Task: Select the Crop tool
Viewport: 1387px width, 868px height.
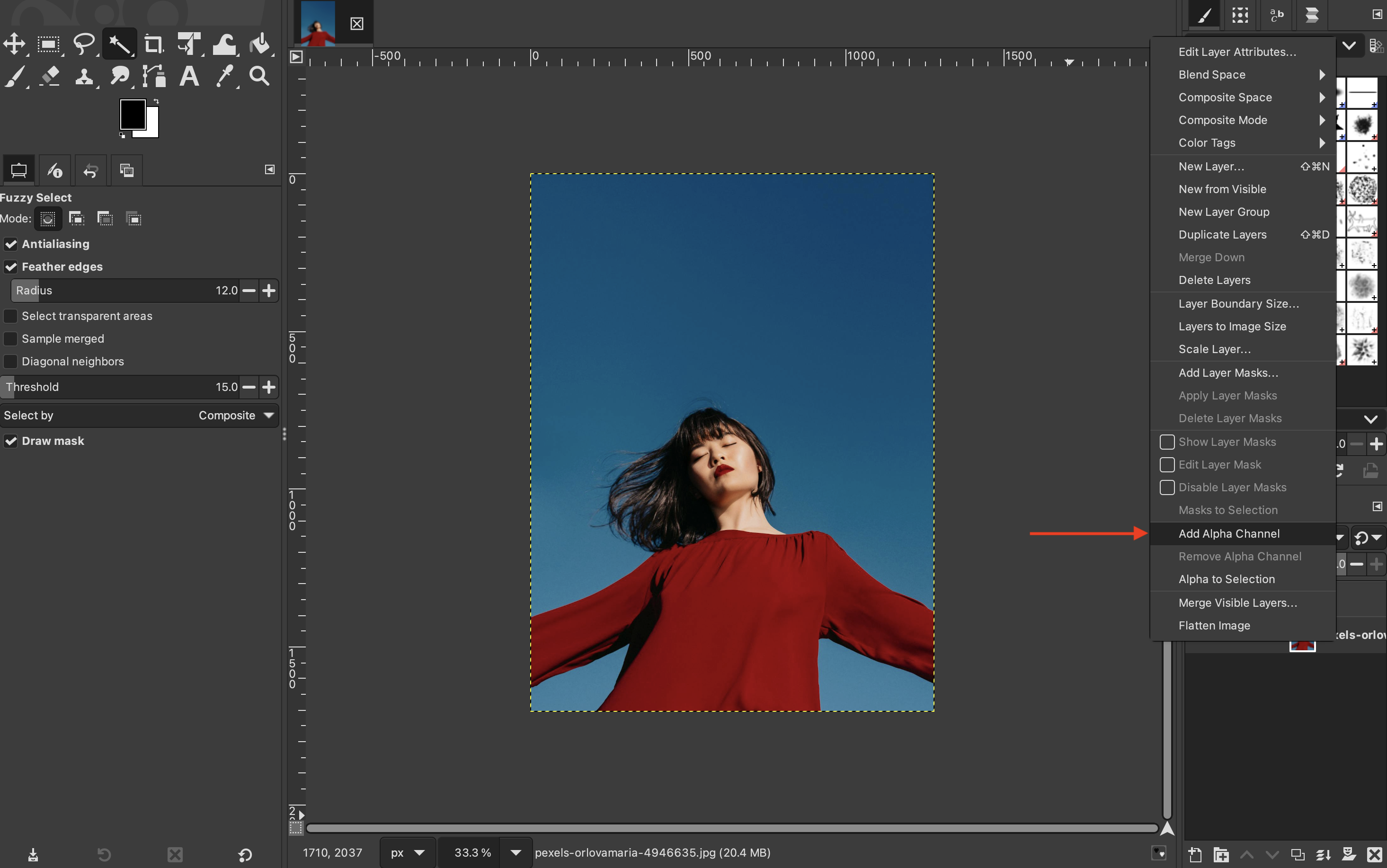Action: click(x=153, y=44)
